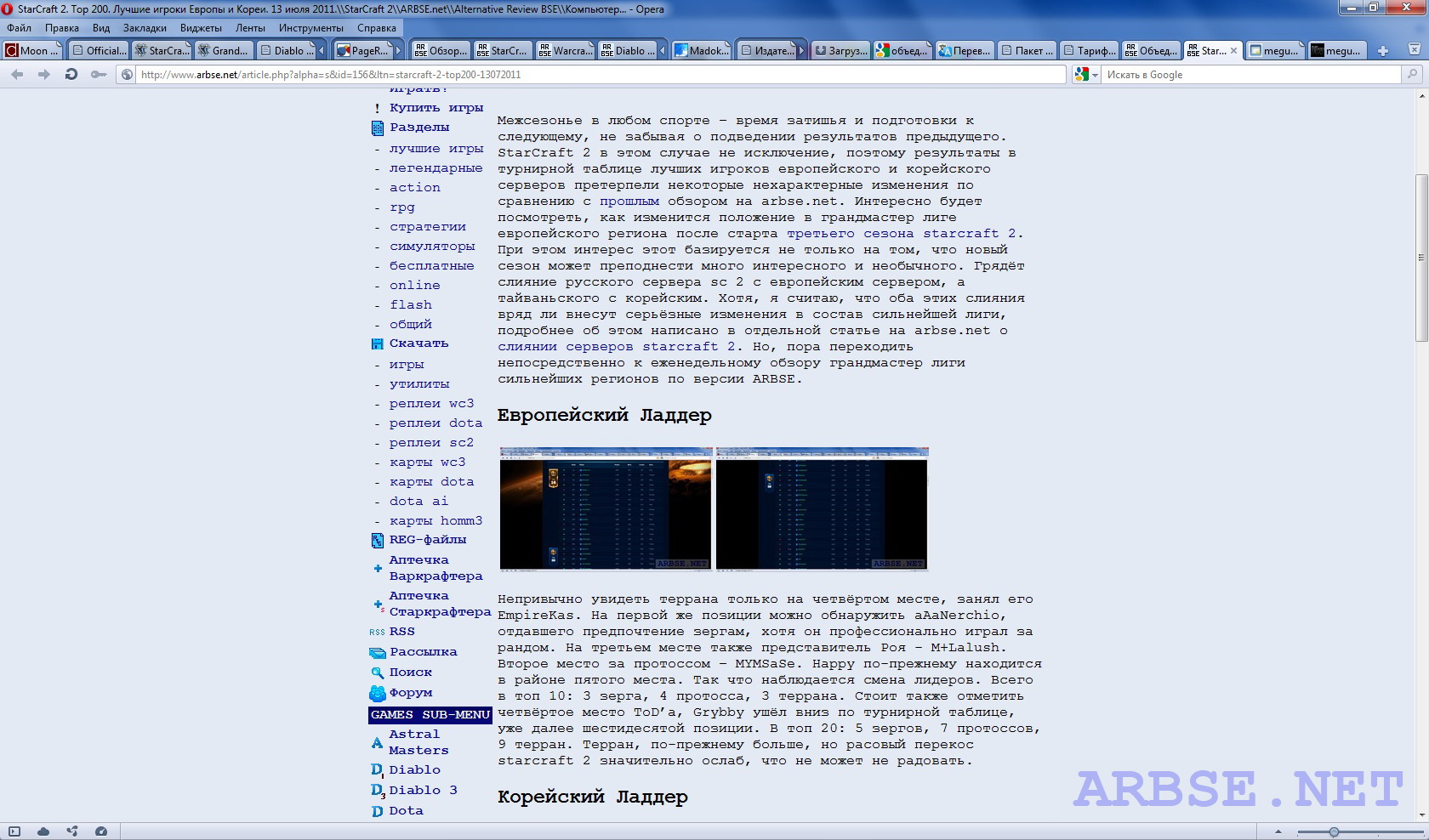This screenshot has height=840, width=1429.
Task: Open Opera Link cloud icon
Action: point(43,831)
